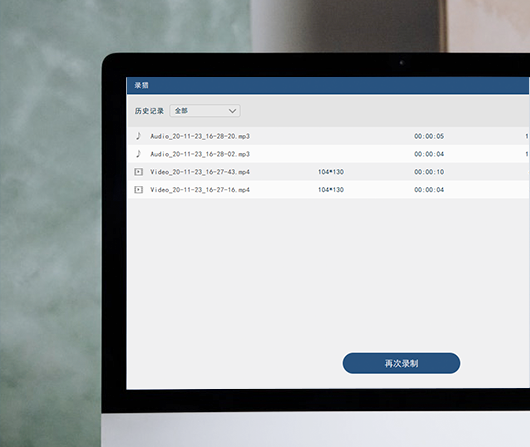Click the music note icon for Audio_20-11-23_16-28-20.mp3

coord(138,136)
